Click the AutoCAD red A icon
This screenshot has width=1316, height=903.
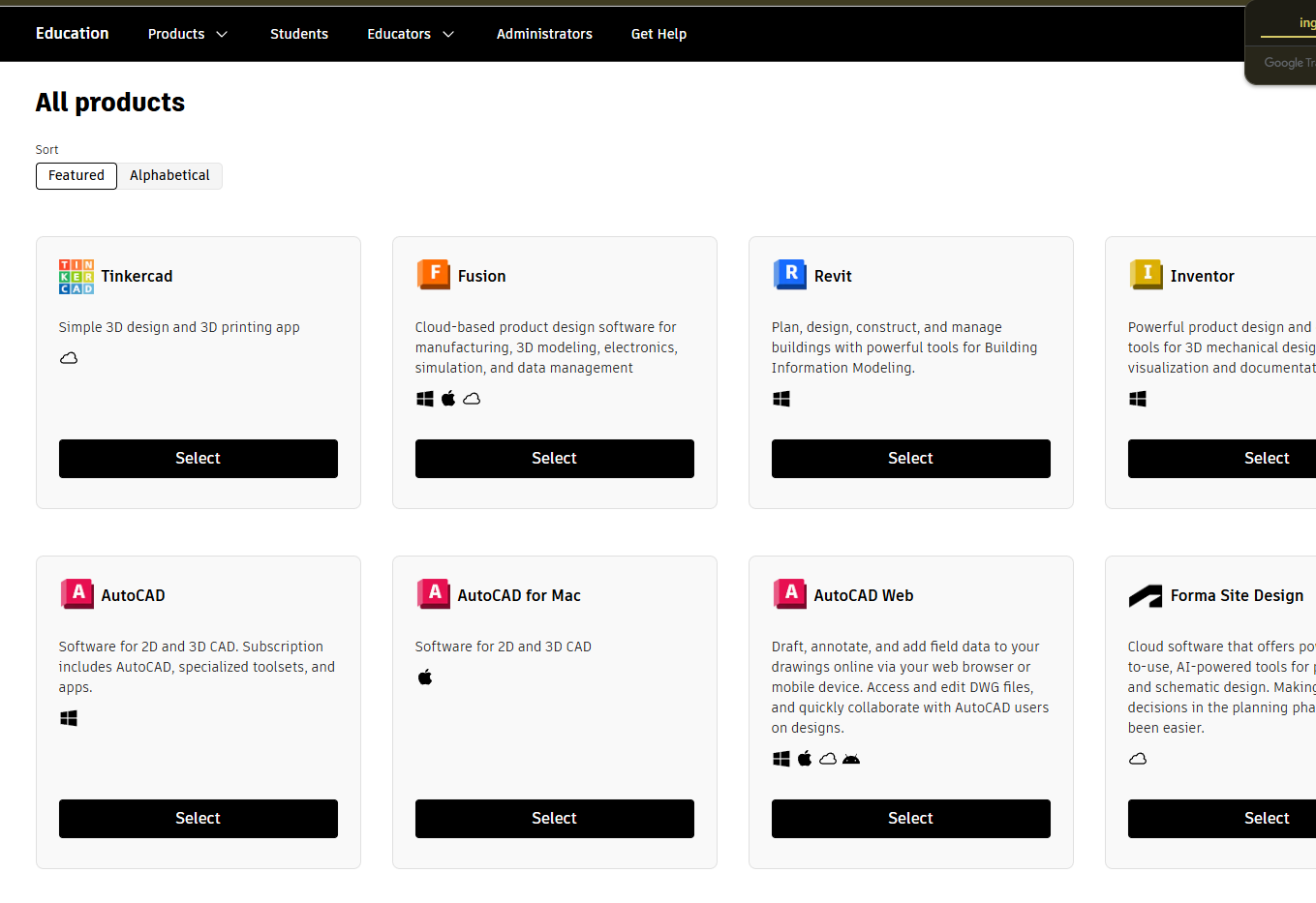77,594
